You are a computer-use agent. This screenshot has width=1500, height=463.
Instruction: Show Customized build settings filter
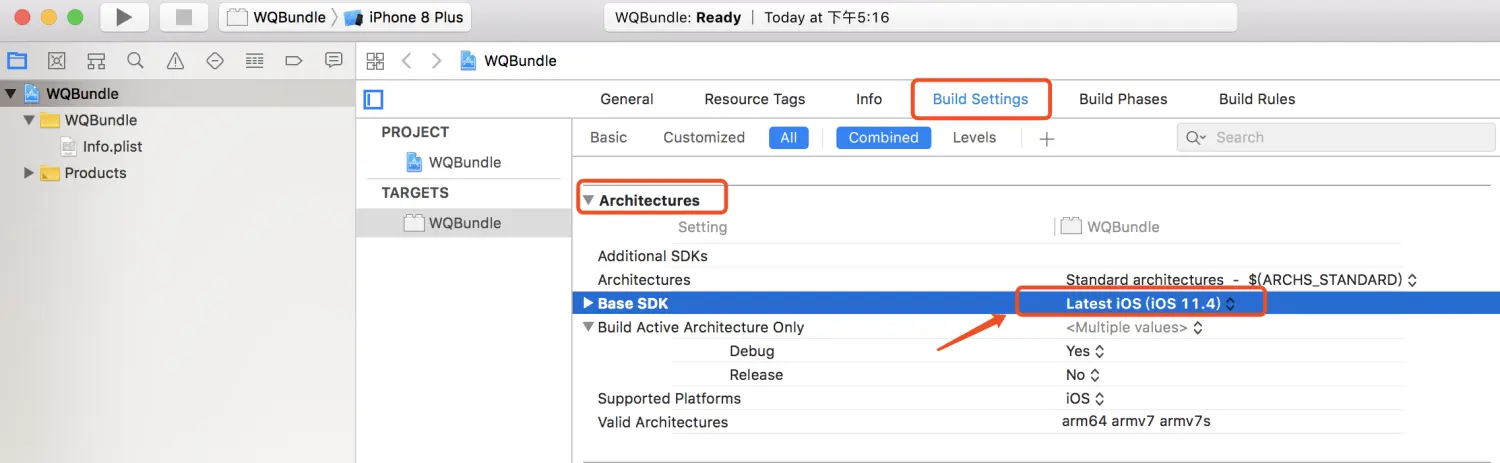pyautogui.click(x=704, y=138)
